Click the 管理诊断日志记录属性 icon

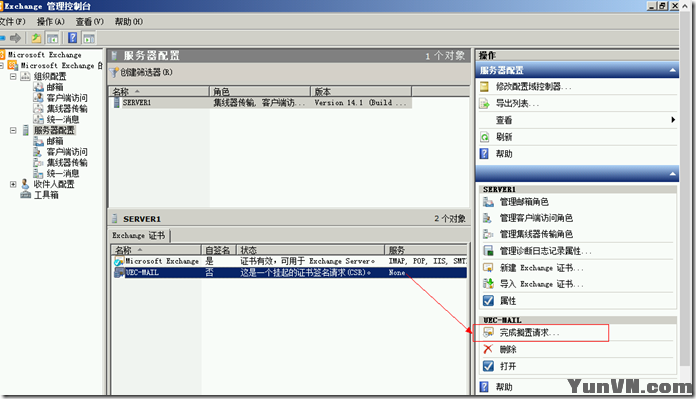point(488,251)
